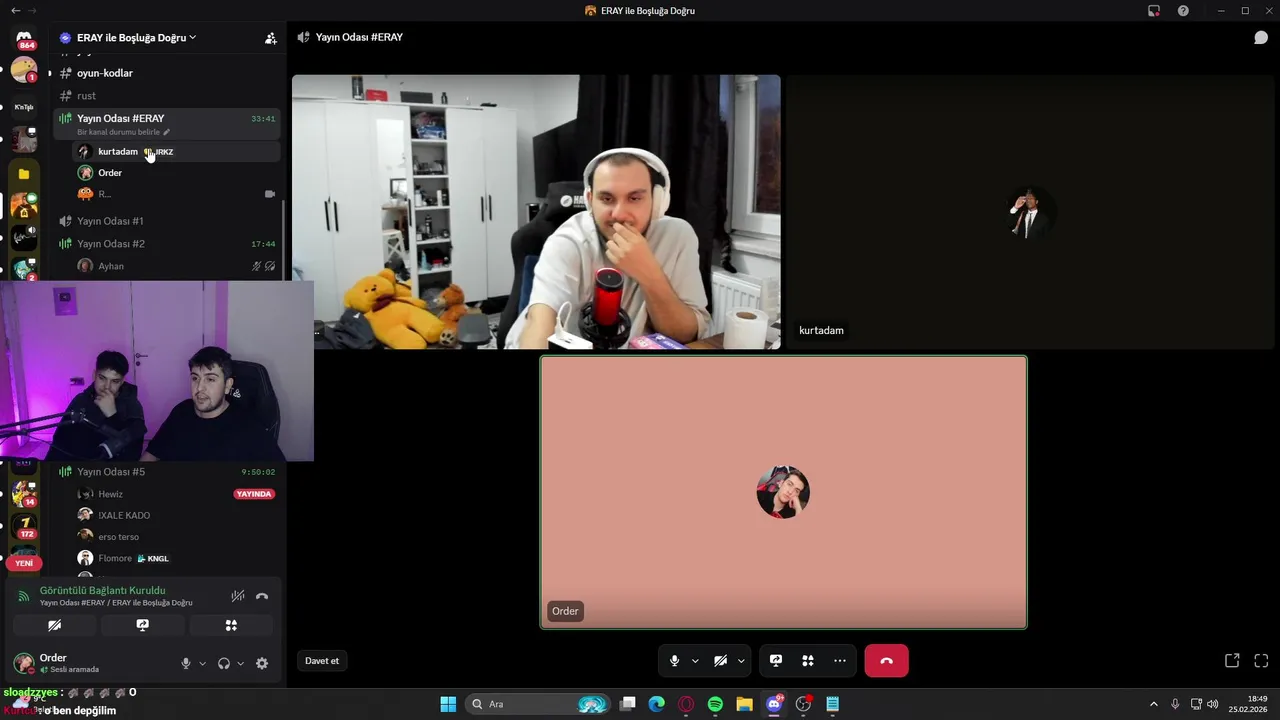Click the YAYINDA live badge next to Hewiz
1280x720 pixels.
coord(253,494)
